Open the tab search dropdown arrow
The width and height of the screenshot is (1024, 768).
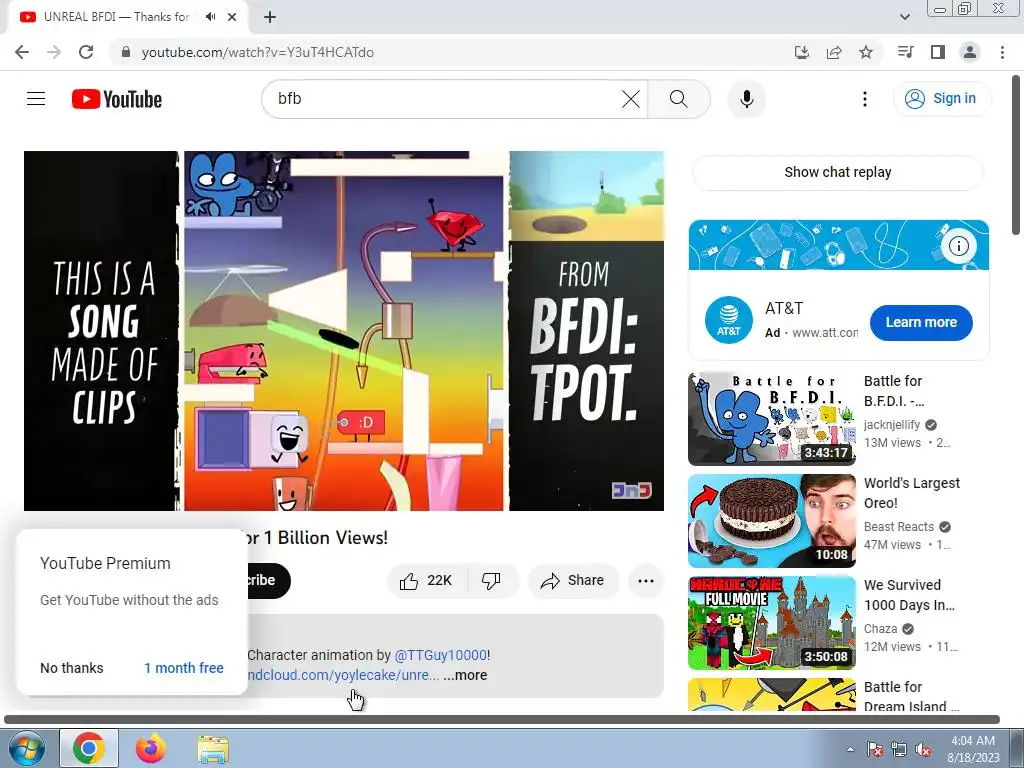[x=904, y=17]
